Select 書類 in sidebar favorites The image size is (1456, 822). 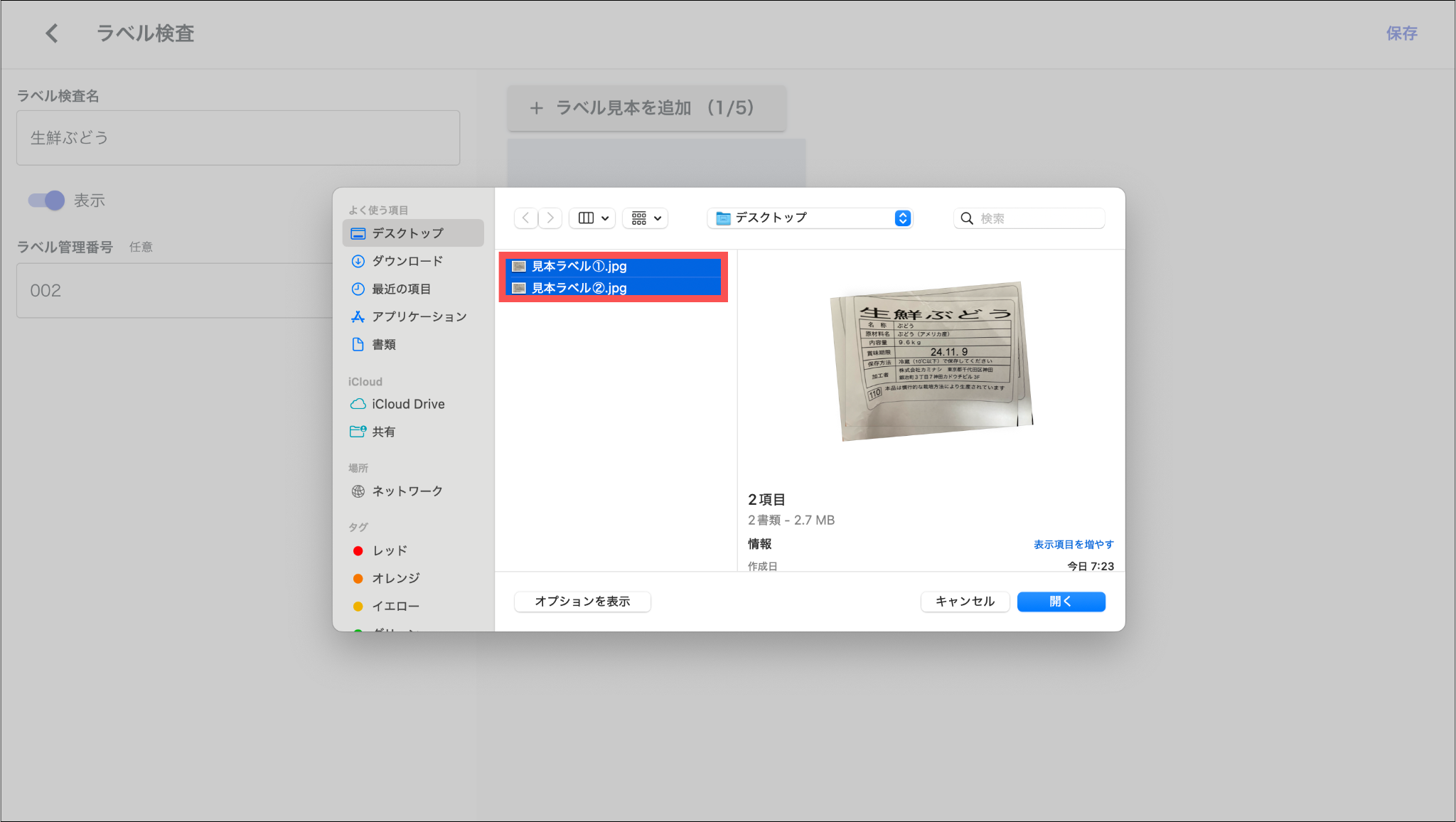[x=384, y=345]
